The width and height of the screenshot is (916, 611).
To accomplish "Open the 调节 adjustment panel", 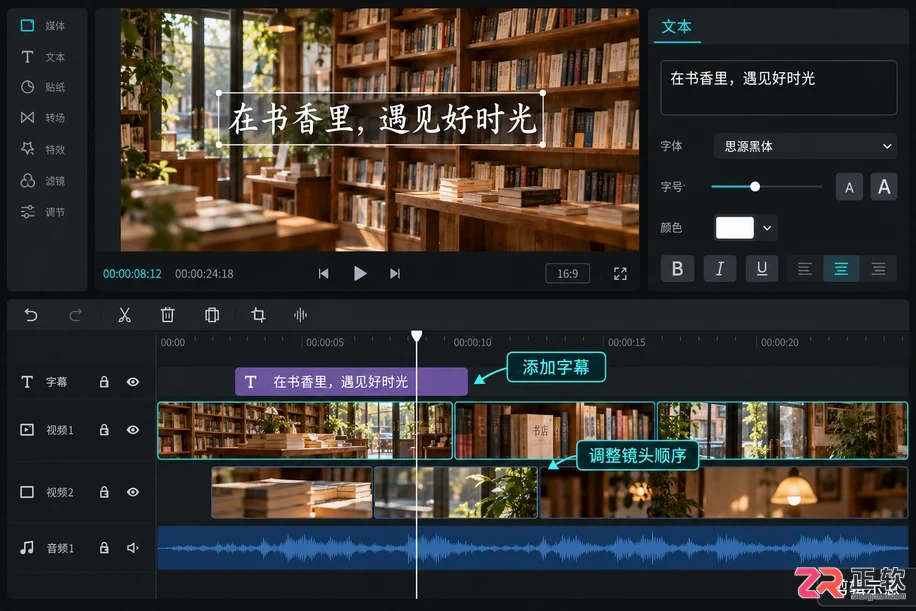I will (x=42, y=212).
